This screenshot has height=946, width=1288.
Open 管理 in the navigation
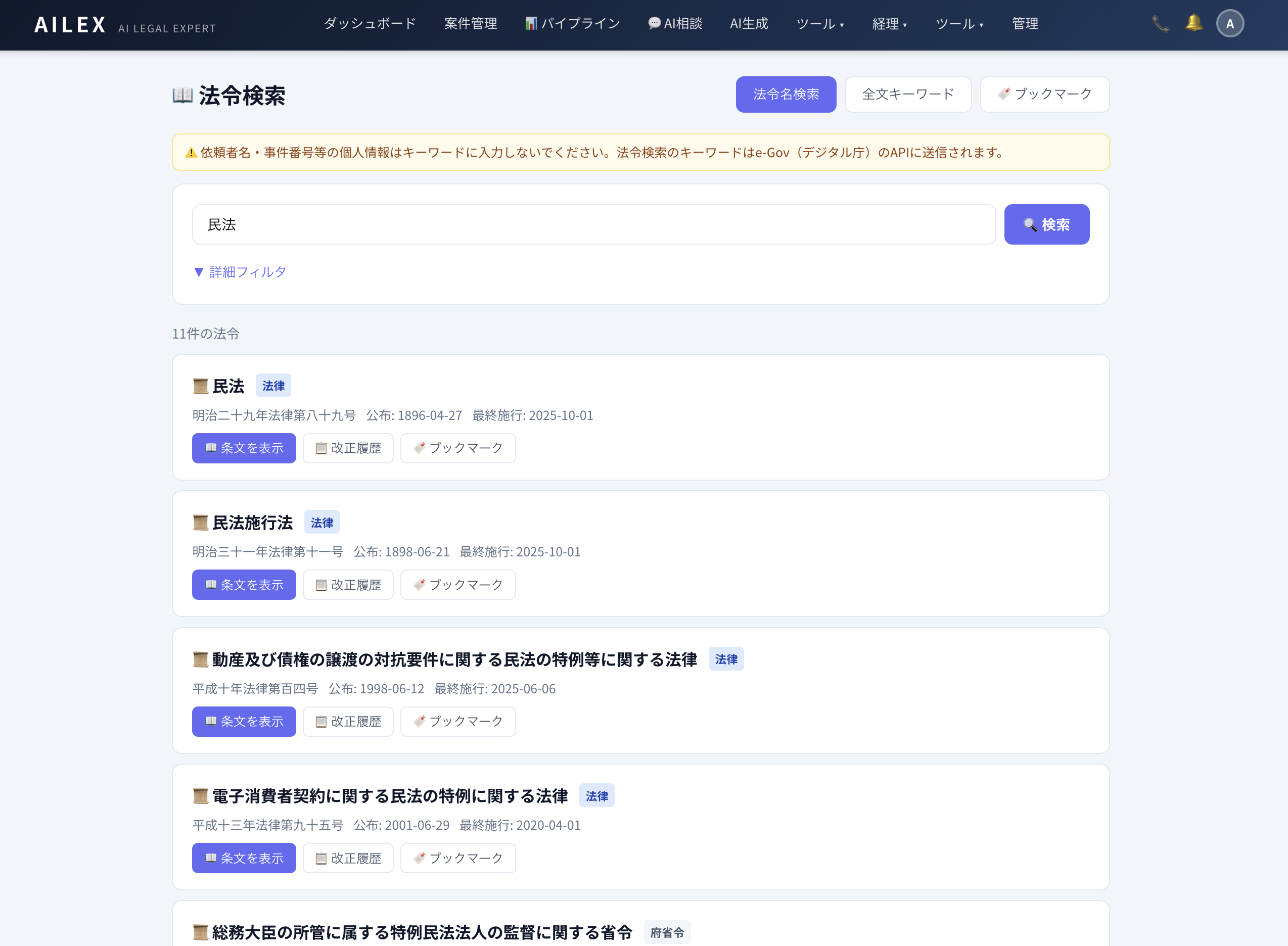click(1025, 23)
